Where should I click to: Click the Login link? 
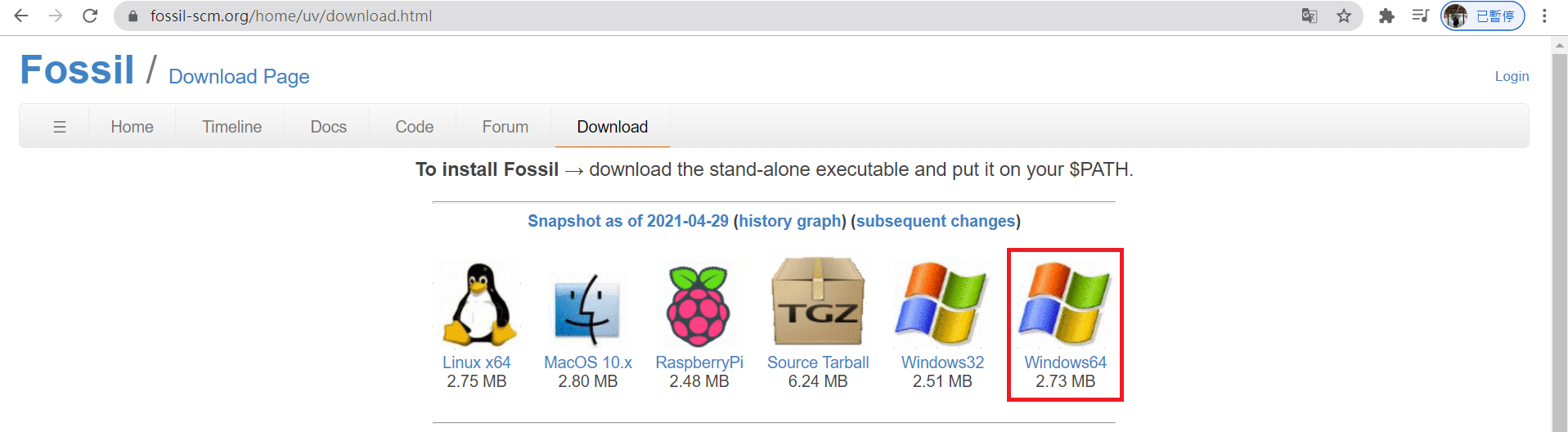pyautogui.click(x=1512, y=76)
